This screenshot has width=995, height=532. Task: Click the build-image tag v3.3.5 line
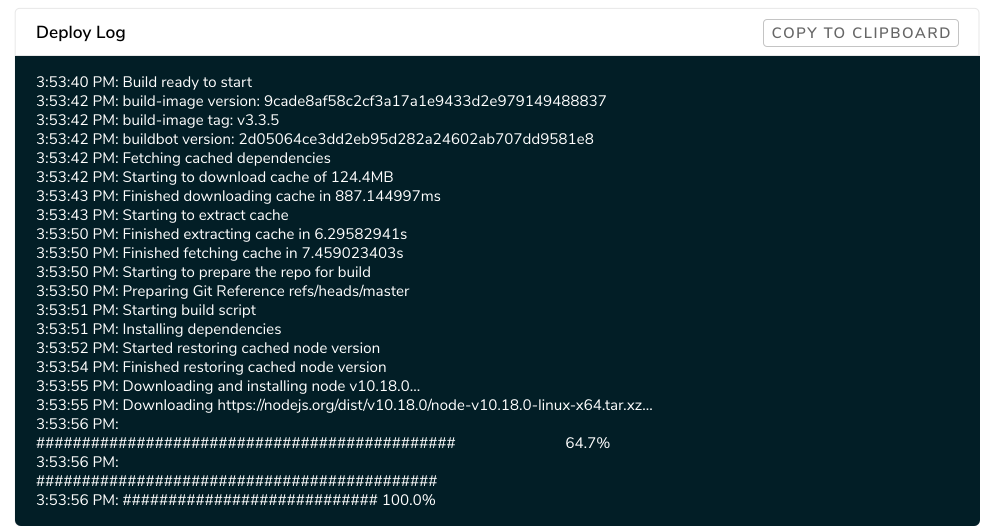click(x=157, y=120)
